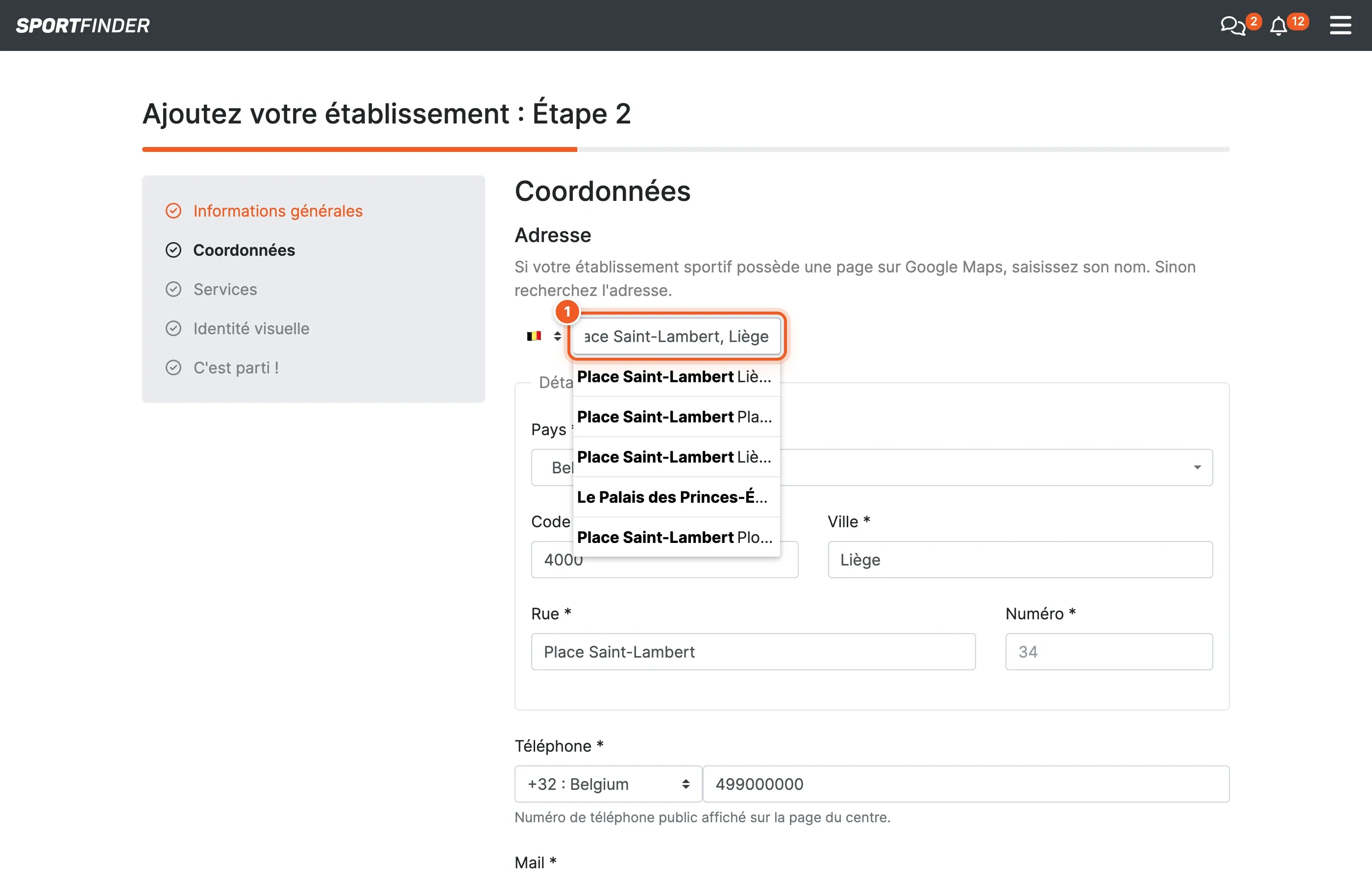Click the check icon beside Identité visuelle
1372x882 pixels.
[173, 328]
